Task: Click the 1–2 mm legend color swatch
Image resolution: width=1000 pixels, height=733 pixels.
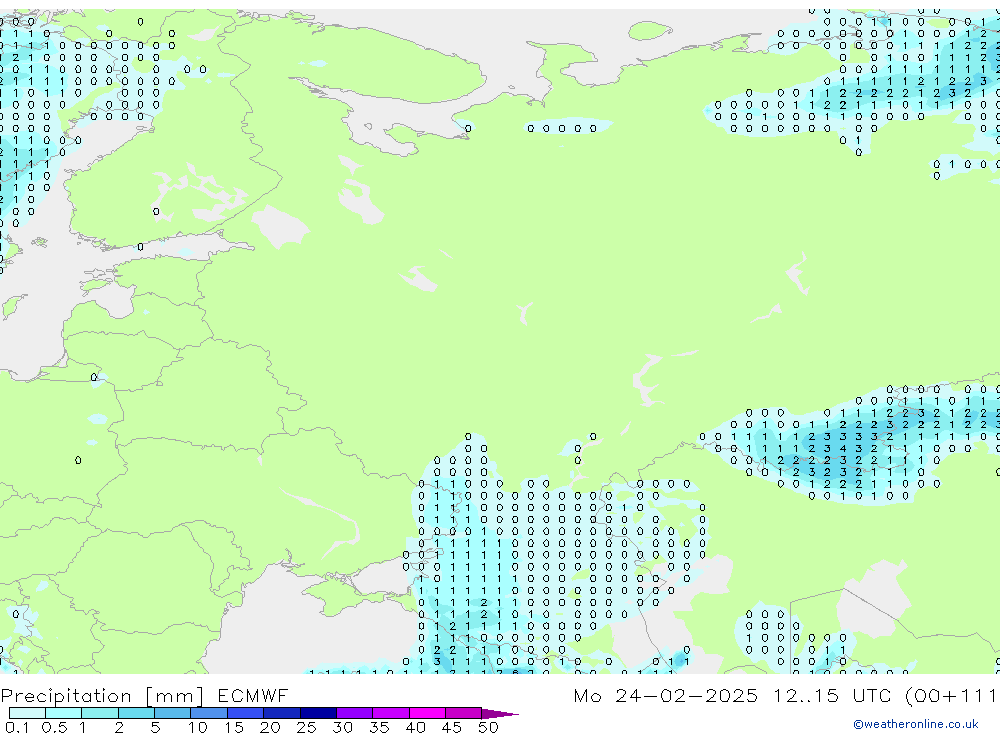Action: [x=99, y=713]
